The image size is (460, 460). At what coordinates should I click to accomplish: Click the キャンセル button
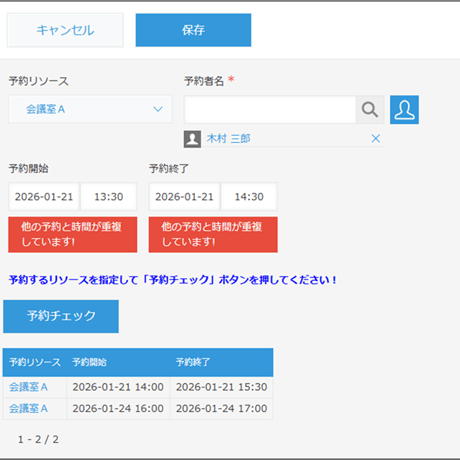pos(65,30)
